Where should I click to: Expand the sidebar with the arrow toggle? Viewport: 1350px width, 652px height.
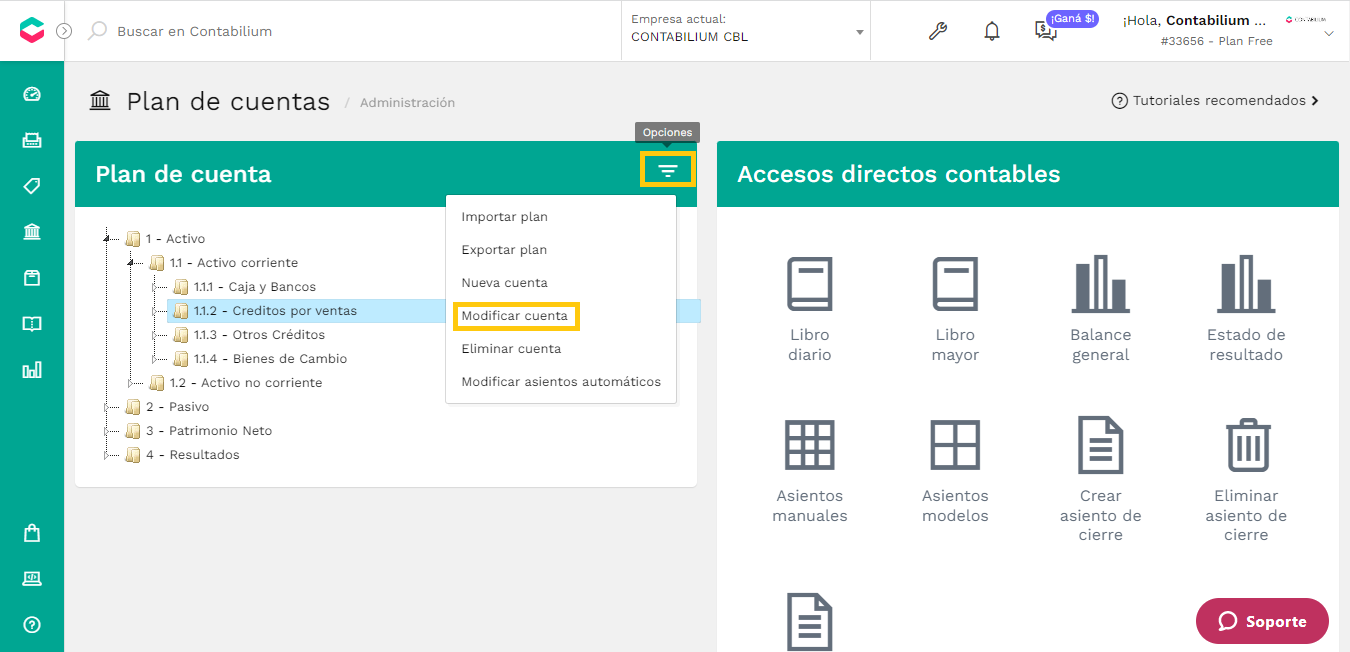[x=64, y=31]
